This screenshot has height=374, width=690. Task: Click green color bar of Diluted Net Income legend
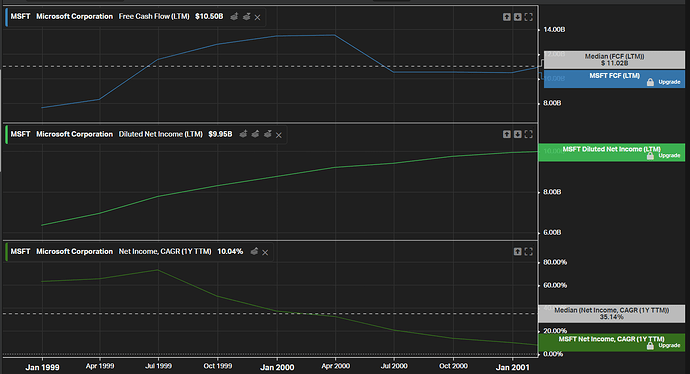6,135
